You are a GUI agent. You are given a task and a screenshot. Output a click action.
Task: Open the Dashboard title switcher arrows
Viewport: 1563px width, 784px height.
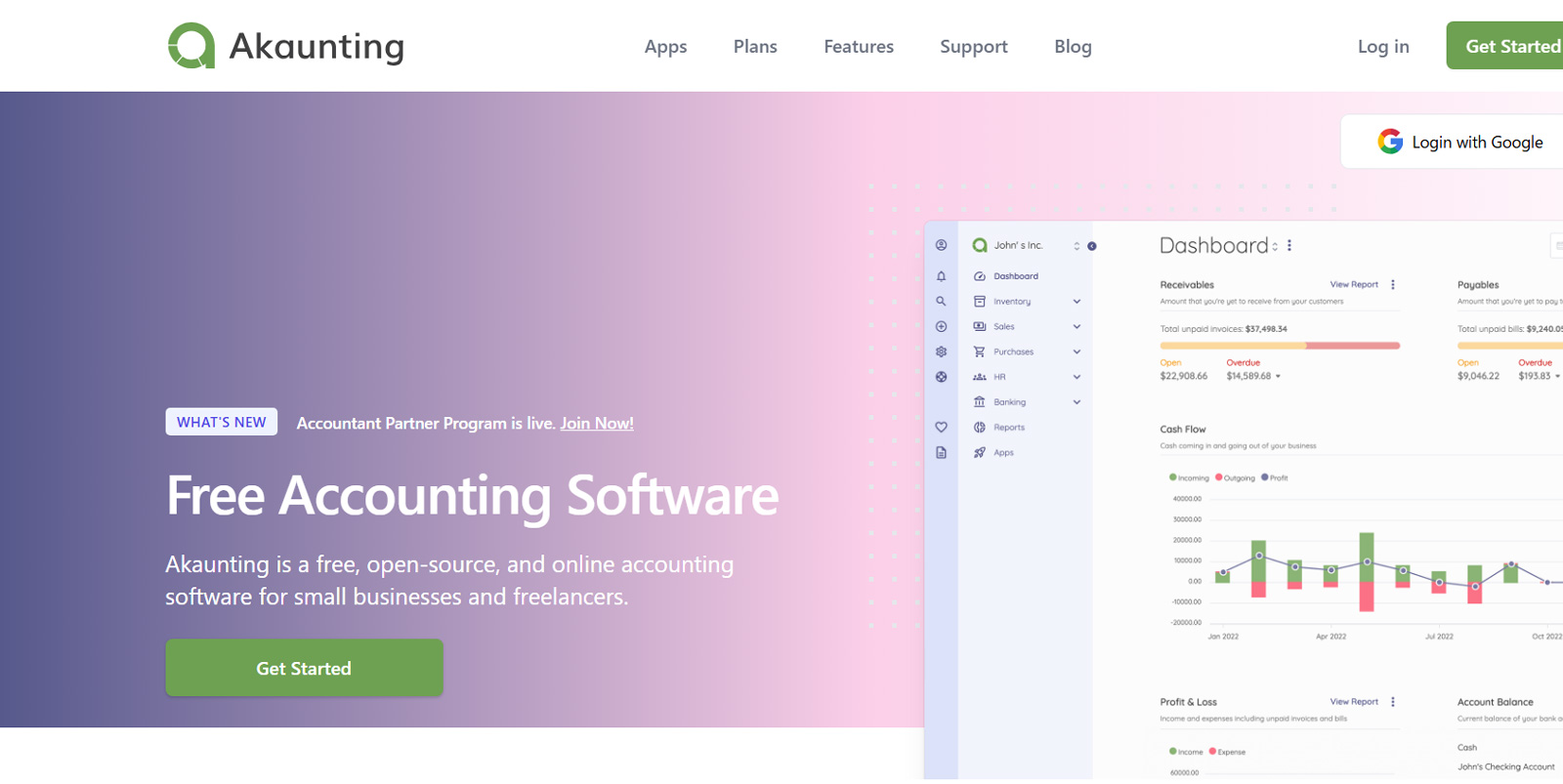(1275, 247)
